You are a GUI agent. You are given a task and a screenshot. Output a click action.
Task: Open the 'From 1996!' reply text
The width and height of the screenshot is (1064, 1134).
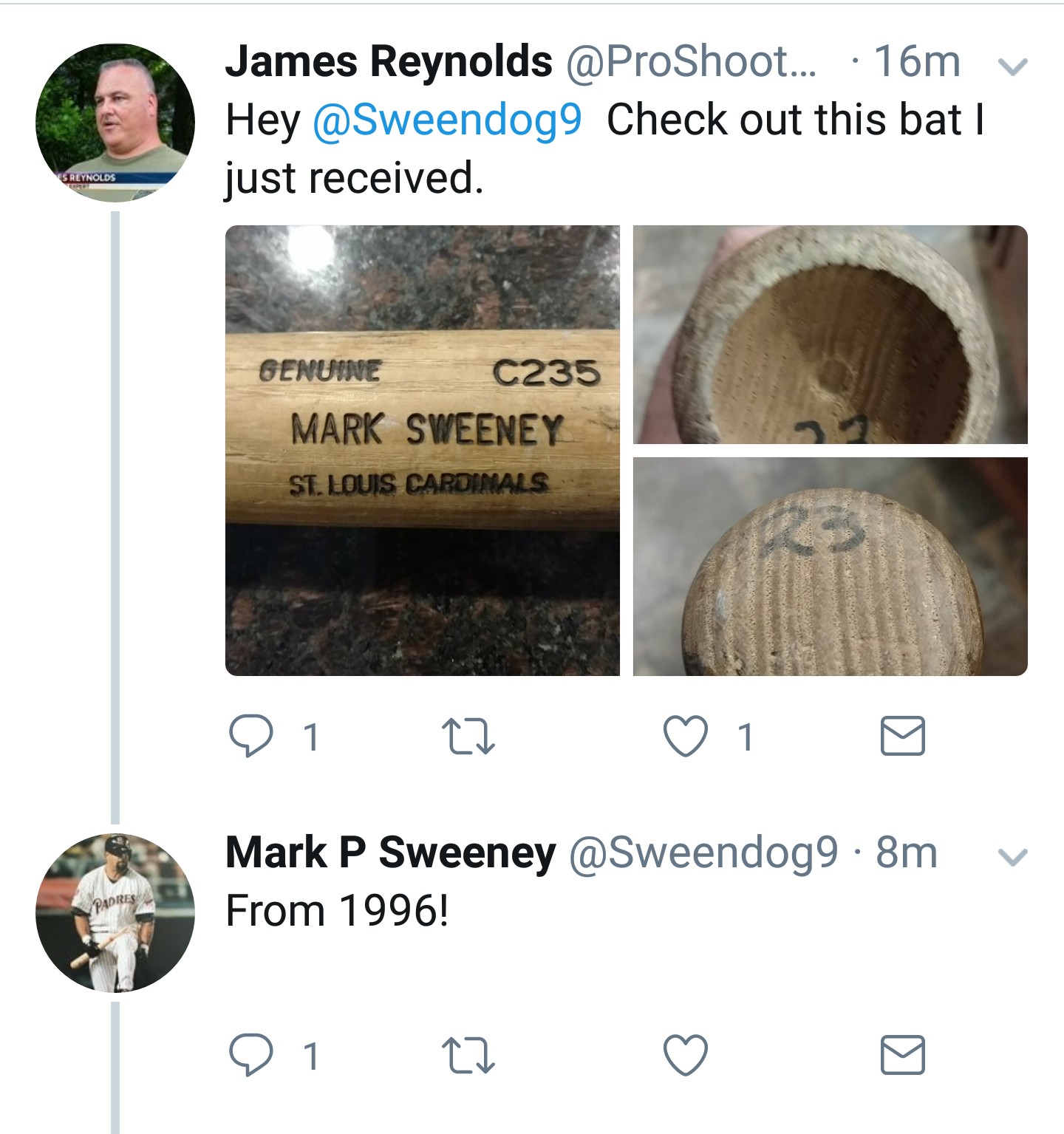tap(337, 910)
